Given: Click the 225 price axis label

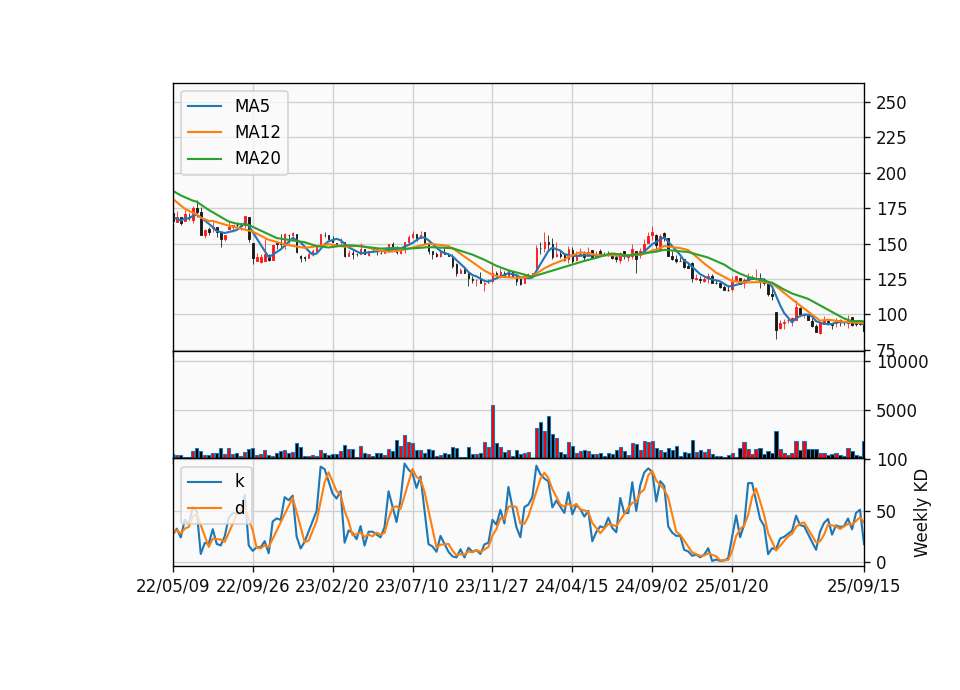Looking at the screenshot, I should (891, 138).
